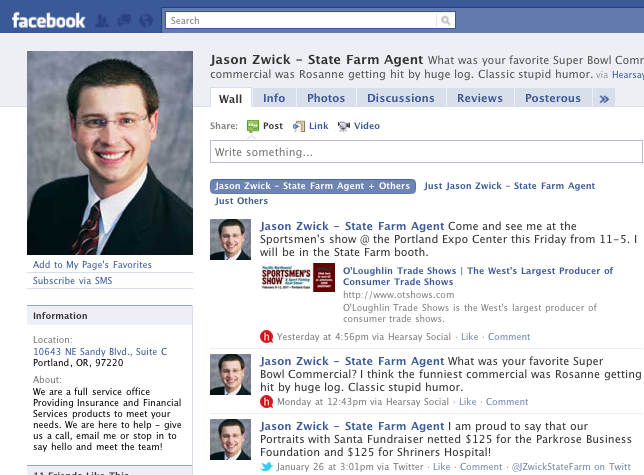Open the messages icon in header

(124, 20)
